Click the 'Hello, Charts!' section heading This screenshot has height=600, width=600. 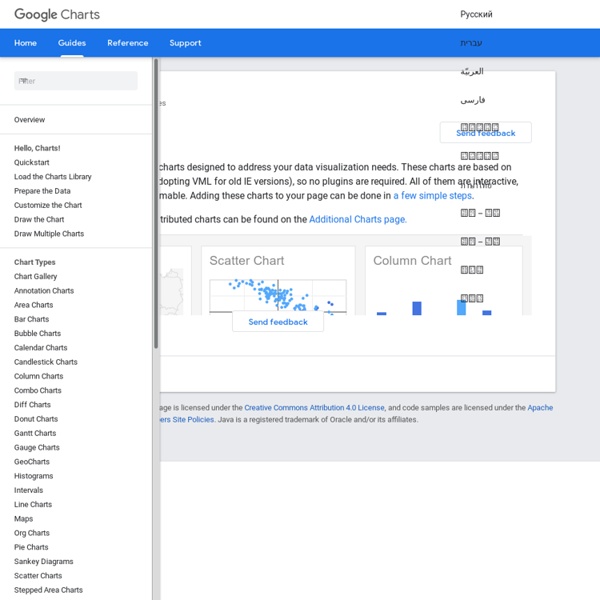(37, 148)
